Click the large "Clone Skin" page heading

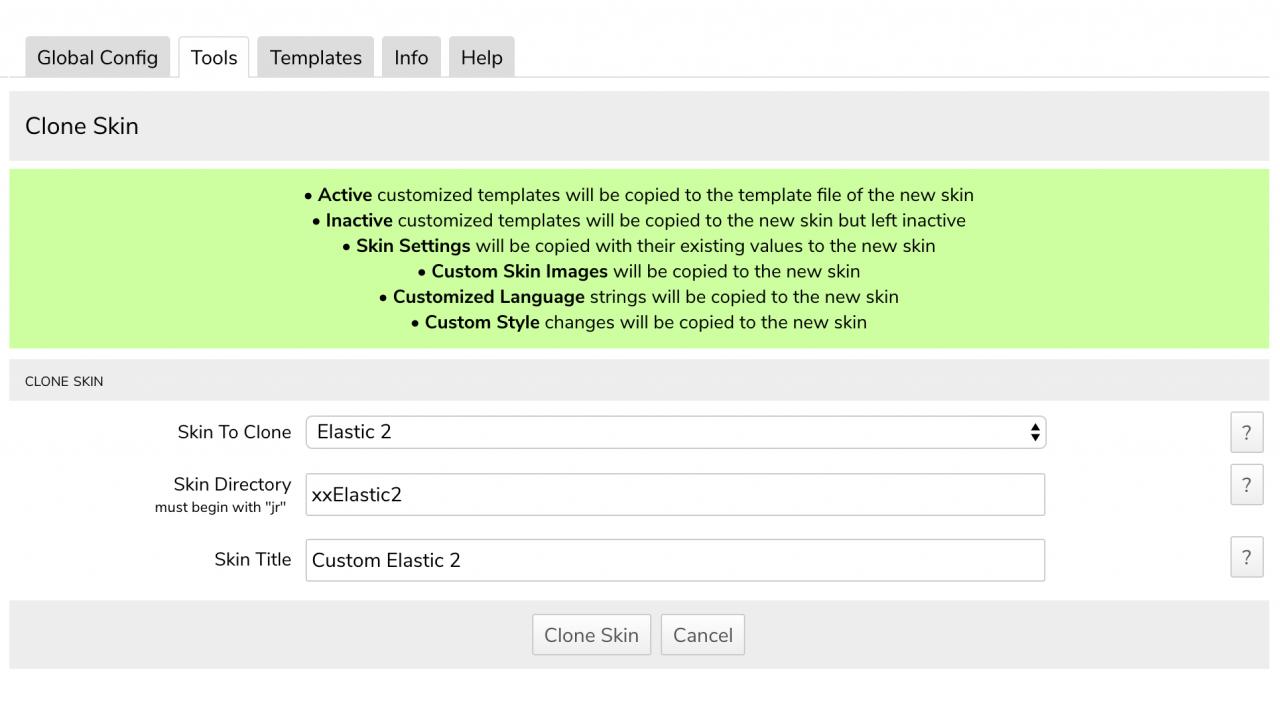[82, 126]
